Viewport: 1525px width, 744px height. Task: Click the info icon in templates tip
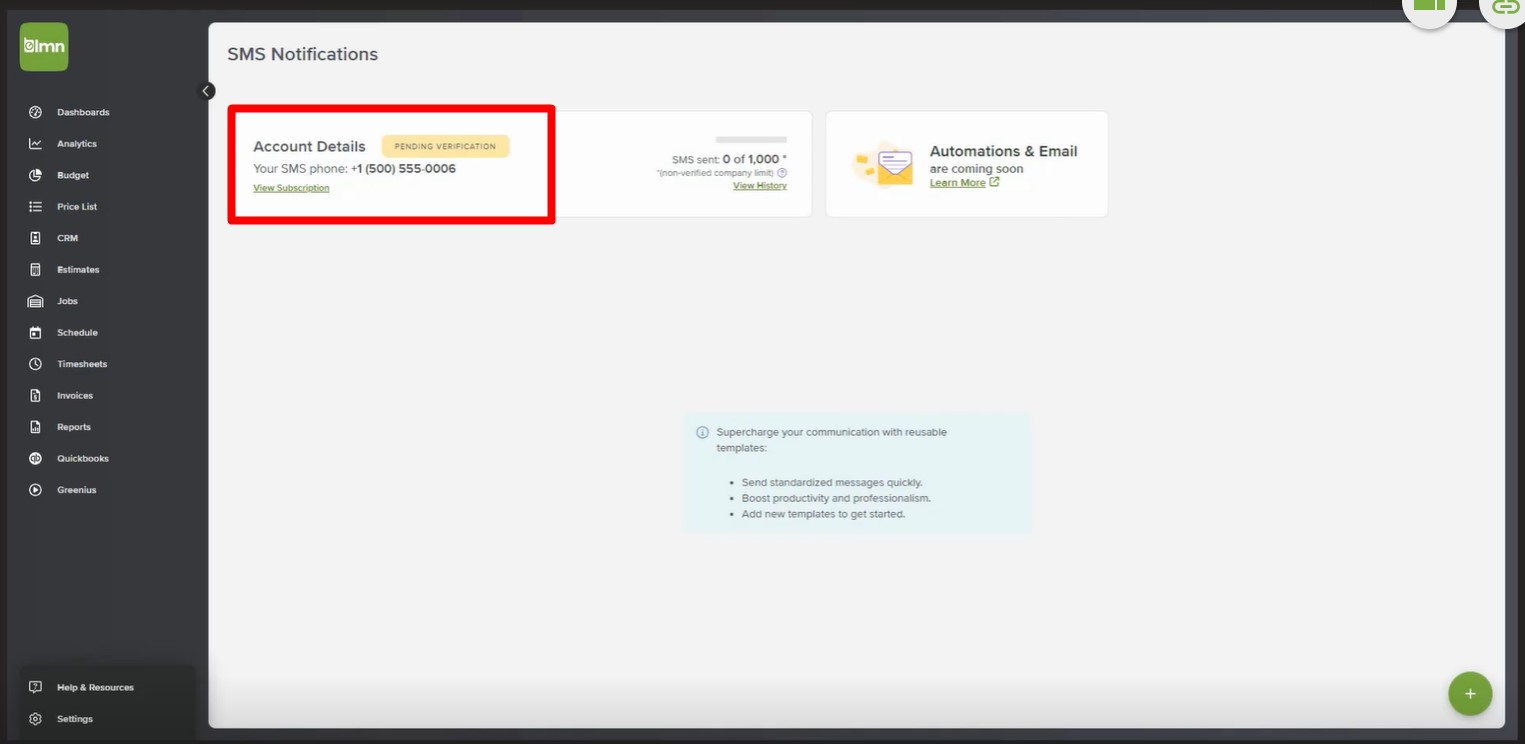[x=703, y=433]
